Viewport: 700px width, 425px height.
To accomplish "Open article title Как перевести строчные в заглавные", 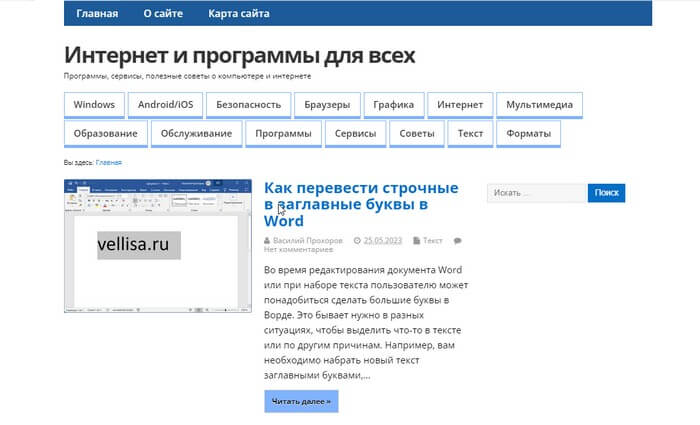I will (361, 204).
